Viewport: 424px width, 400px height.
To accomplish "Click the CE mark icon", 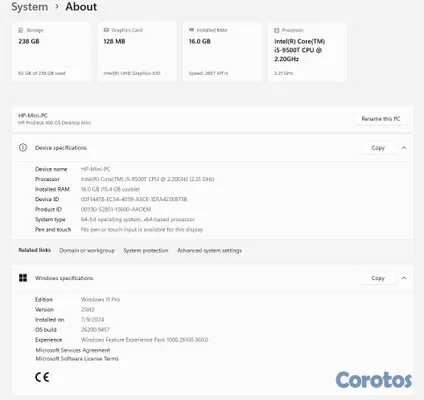I will (42, 377).
